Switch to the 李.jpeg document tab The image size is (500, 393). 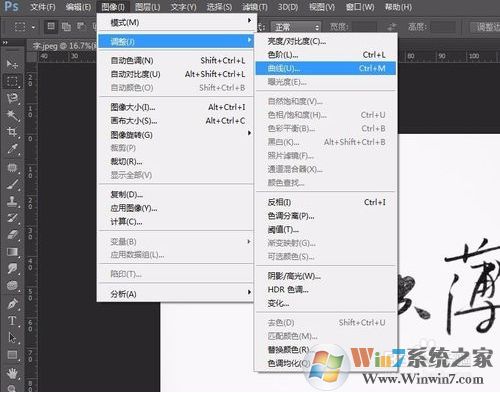(x=62, y=46)
